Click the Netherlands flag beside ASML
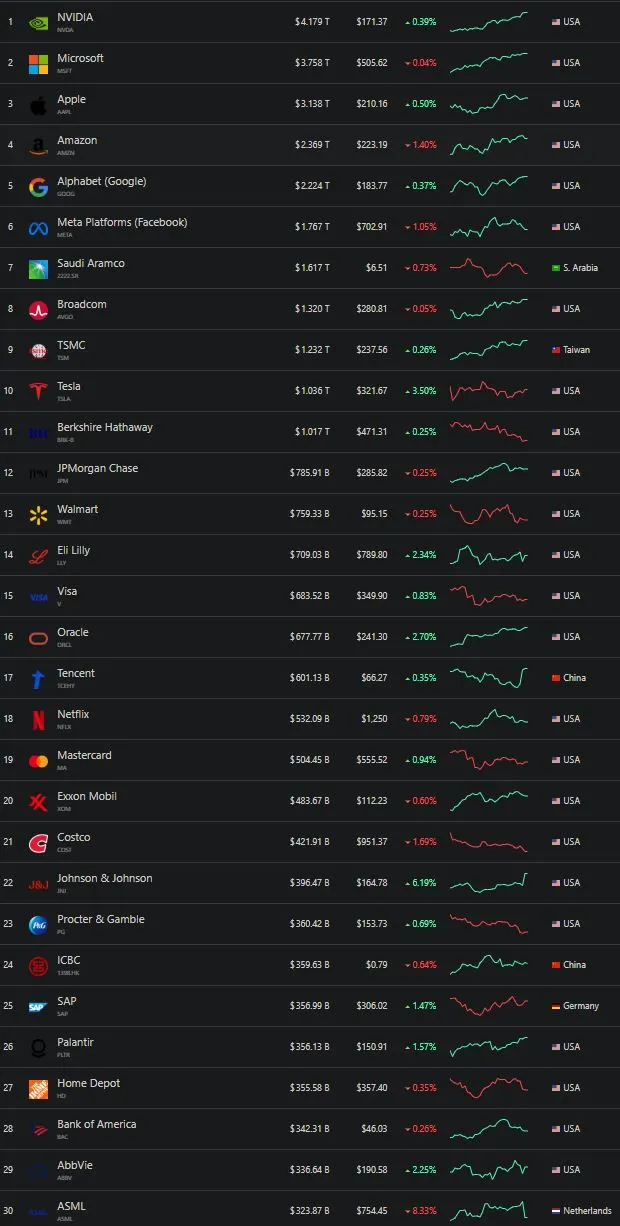The height and width of the screenshot is (1226, 620). point(555,1211)
